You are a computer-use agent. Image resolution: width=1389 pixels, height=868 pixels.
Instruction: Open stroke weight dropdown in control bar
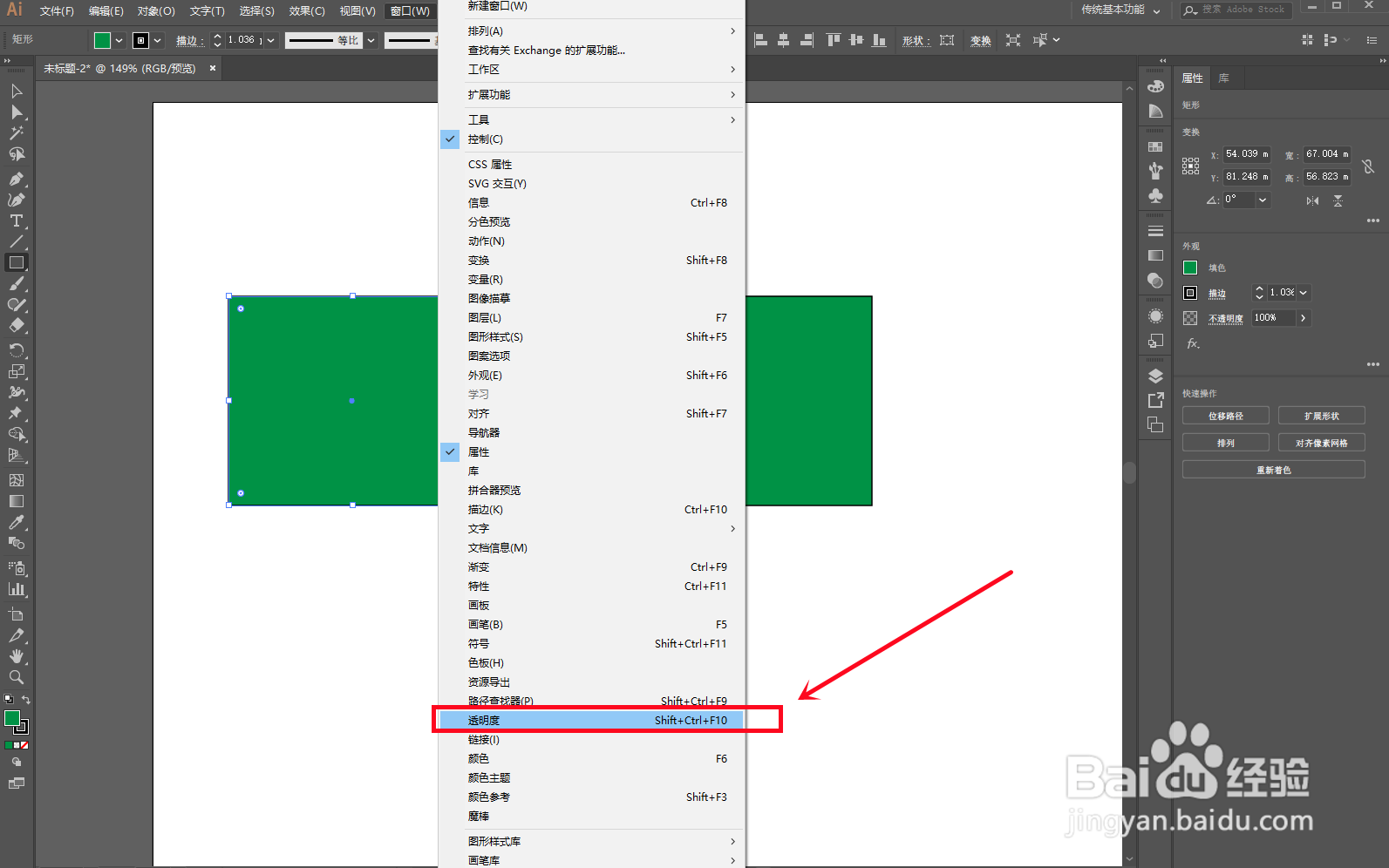tap(271, 40)
